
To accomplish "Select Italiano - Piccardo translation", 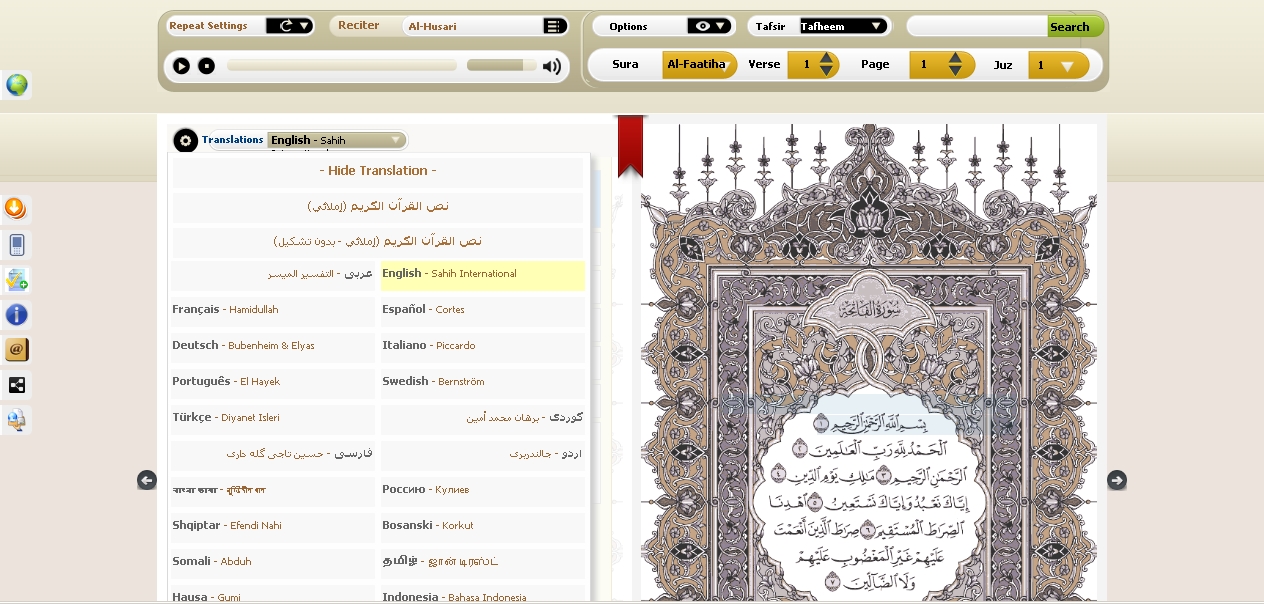I will point(482,346).
